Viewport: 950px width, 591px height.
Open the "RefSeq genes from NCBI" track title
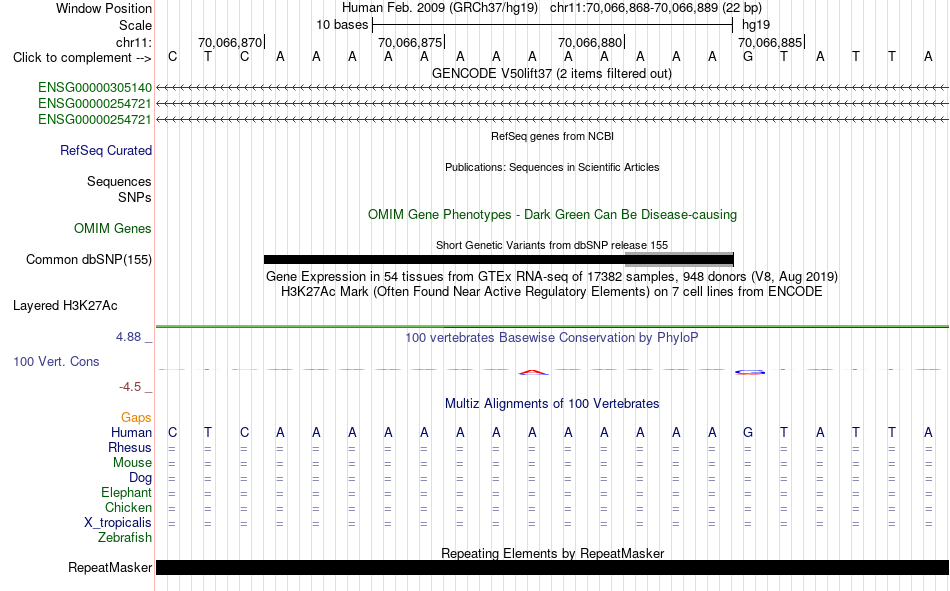tap(552, 136)
